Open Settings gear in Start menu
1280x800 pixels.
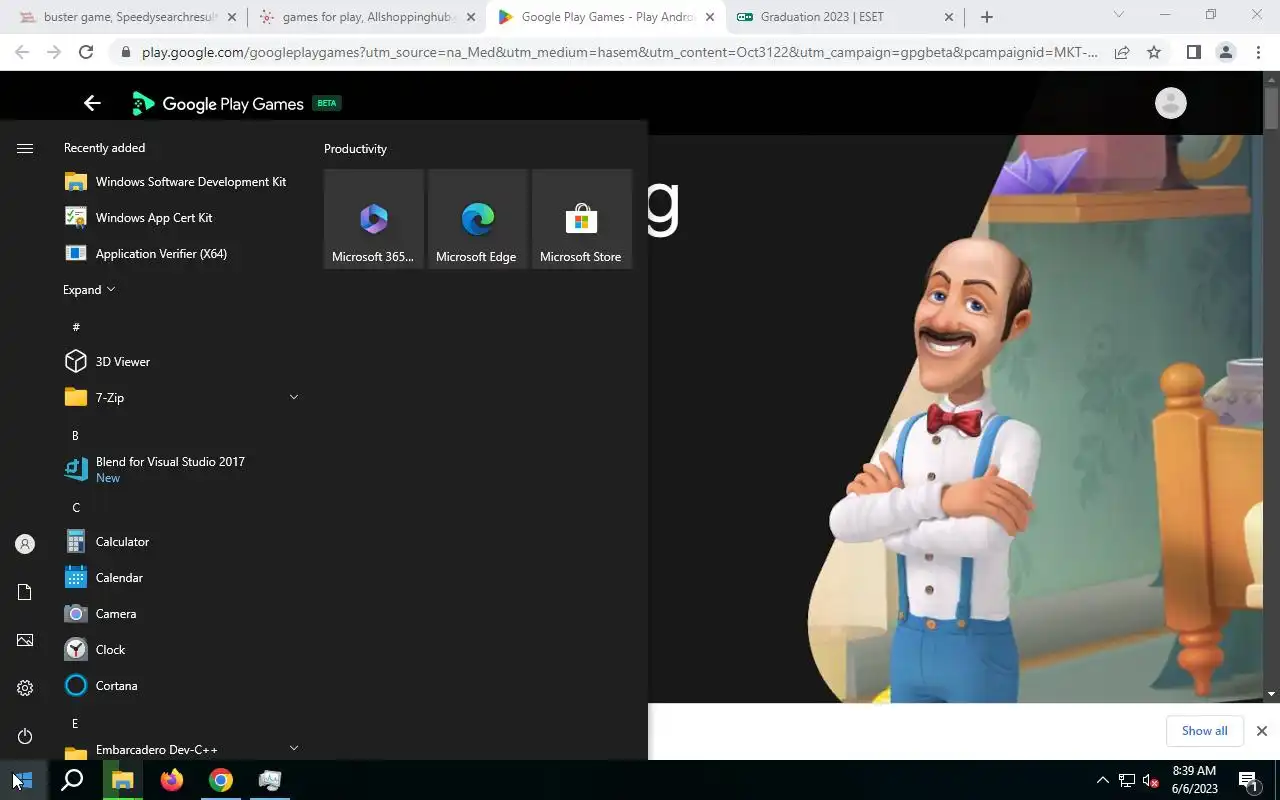(25, 688)
